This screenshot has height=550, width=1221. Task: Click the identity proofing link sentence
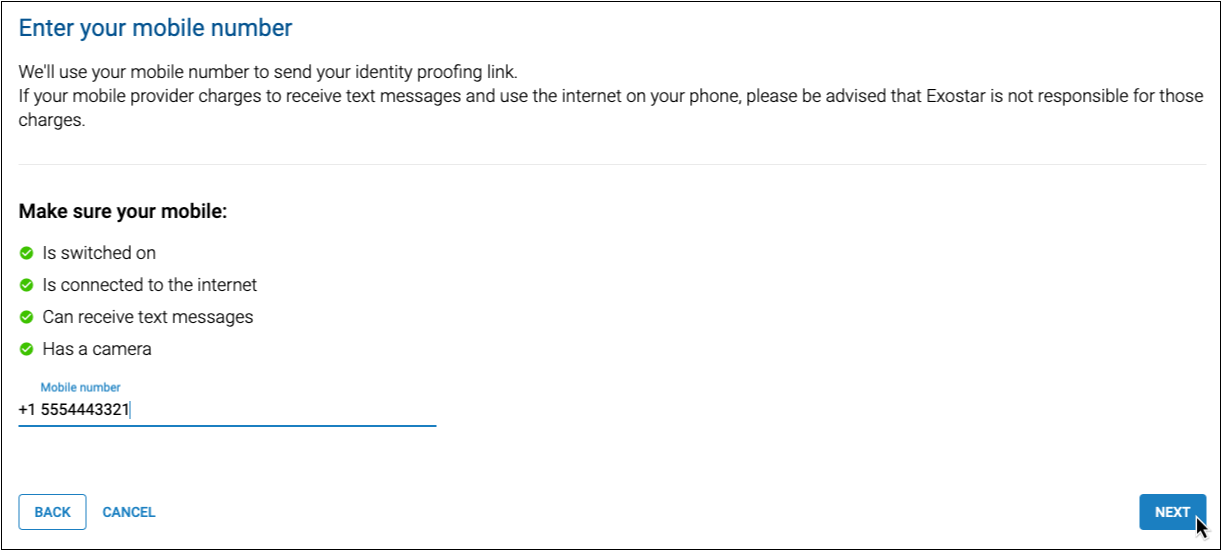pyautogui.click(x=268, y=73)
